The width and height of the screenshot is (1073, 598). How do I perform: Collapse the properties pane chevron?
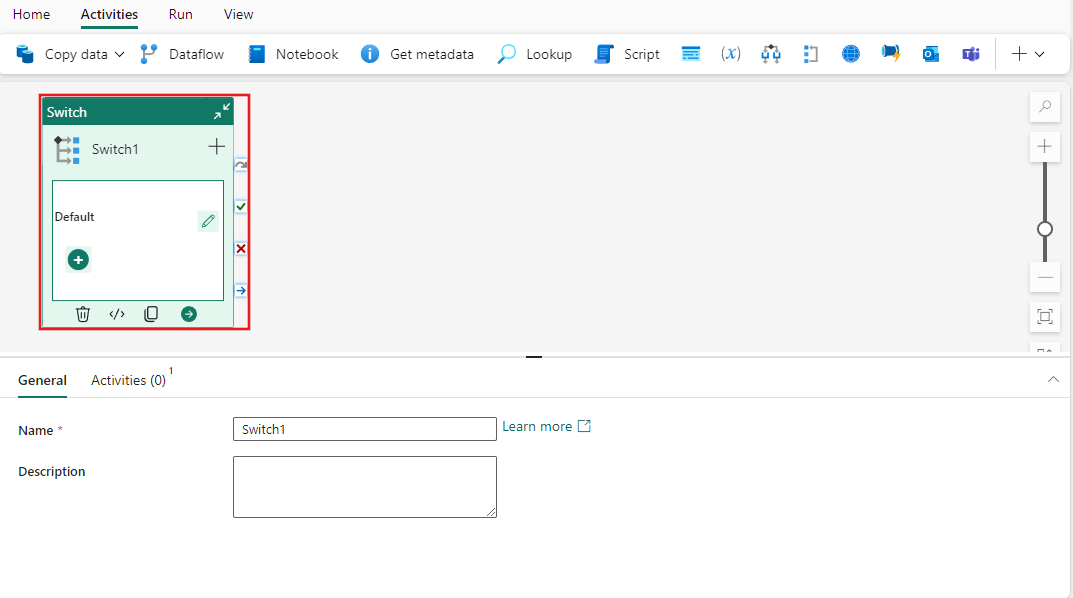point(1053,380)
